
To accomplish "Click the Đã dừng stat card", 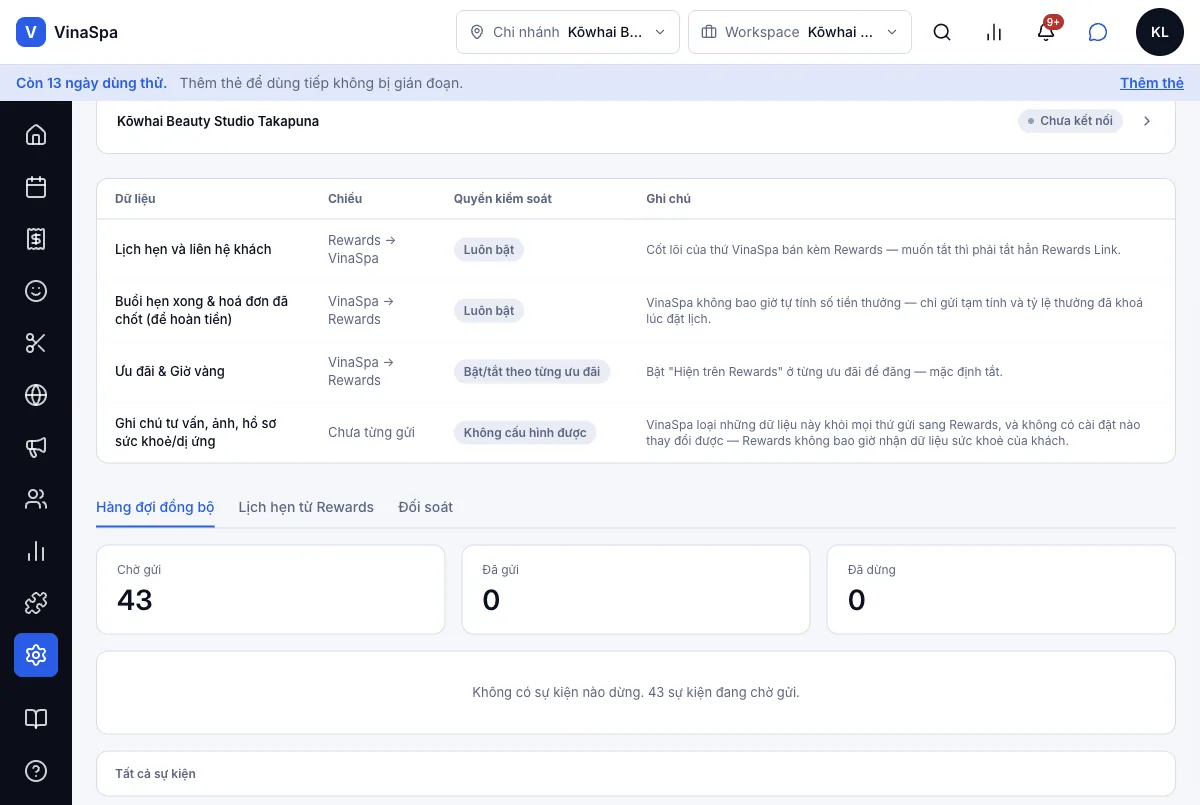I will click(1001, 589).
